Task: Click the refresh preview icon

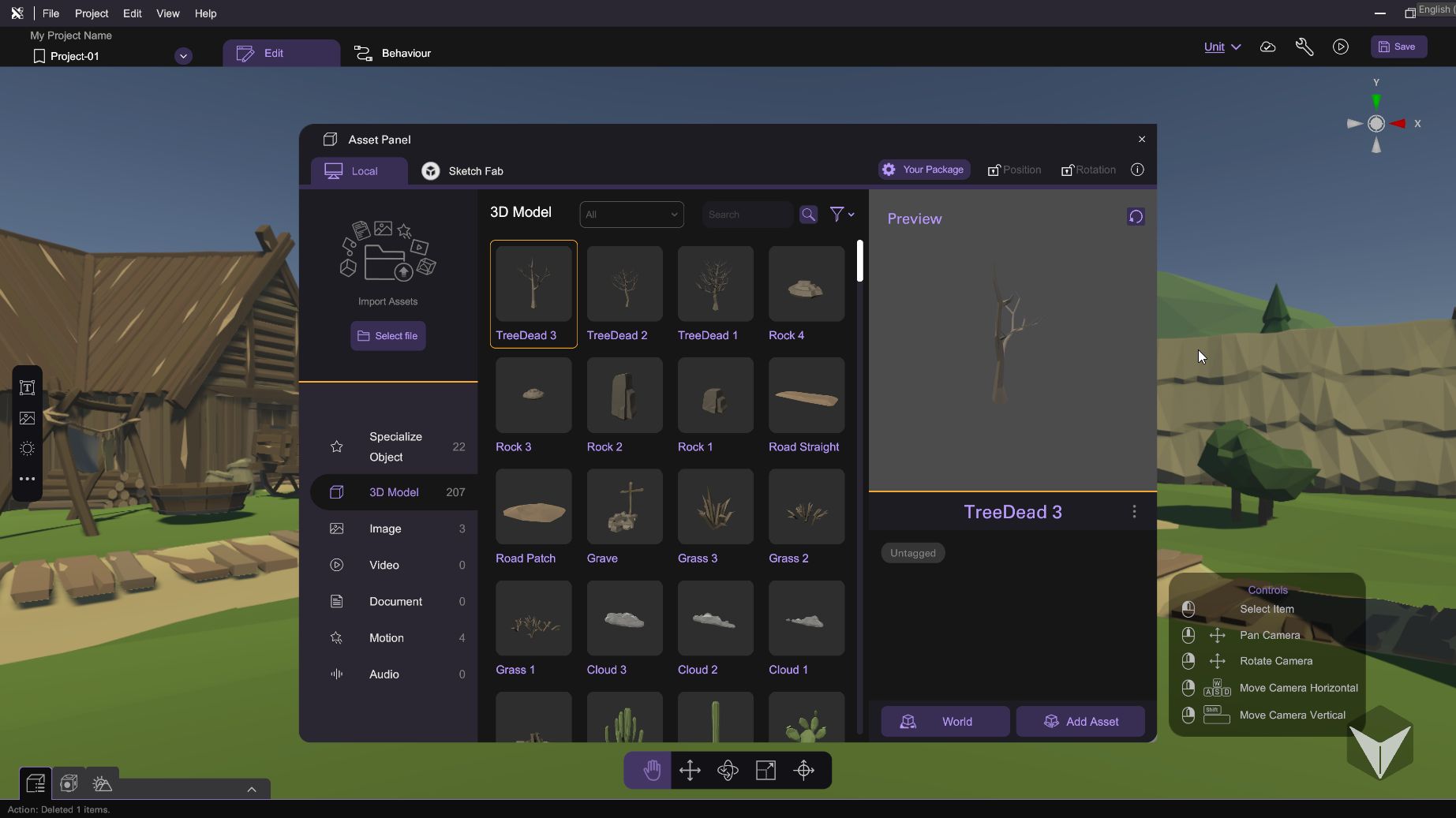Action: [1135, 217]
